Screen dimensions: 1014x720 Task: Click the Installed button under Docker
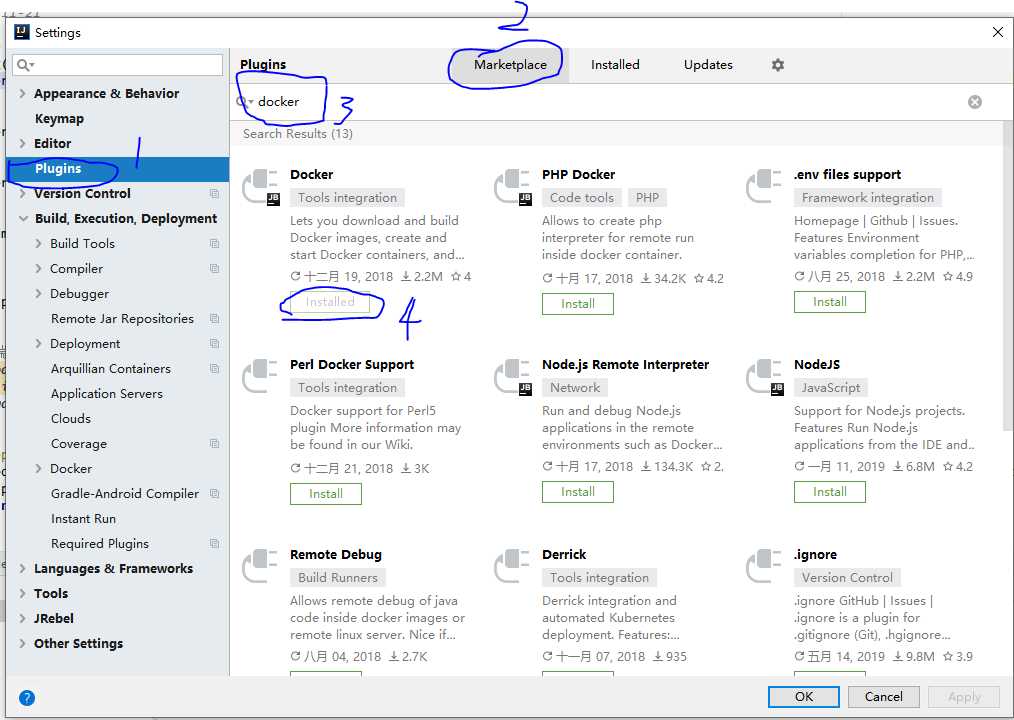330,302
